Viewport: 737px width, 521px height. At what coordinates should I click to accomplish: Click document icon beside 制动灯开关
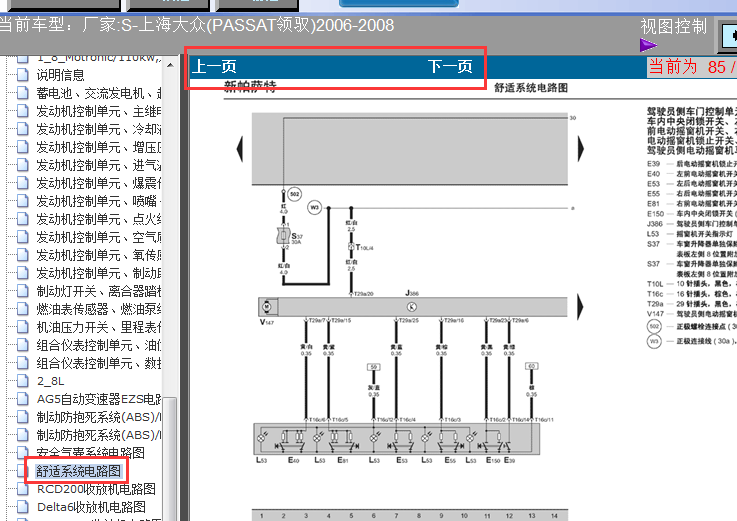point(23,291)
